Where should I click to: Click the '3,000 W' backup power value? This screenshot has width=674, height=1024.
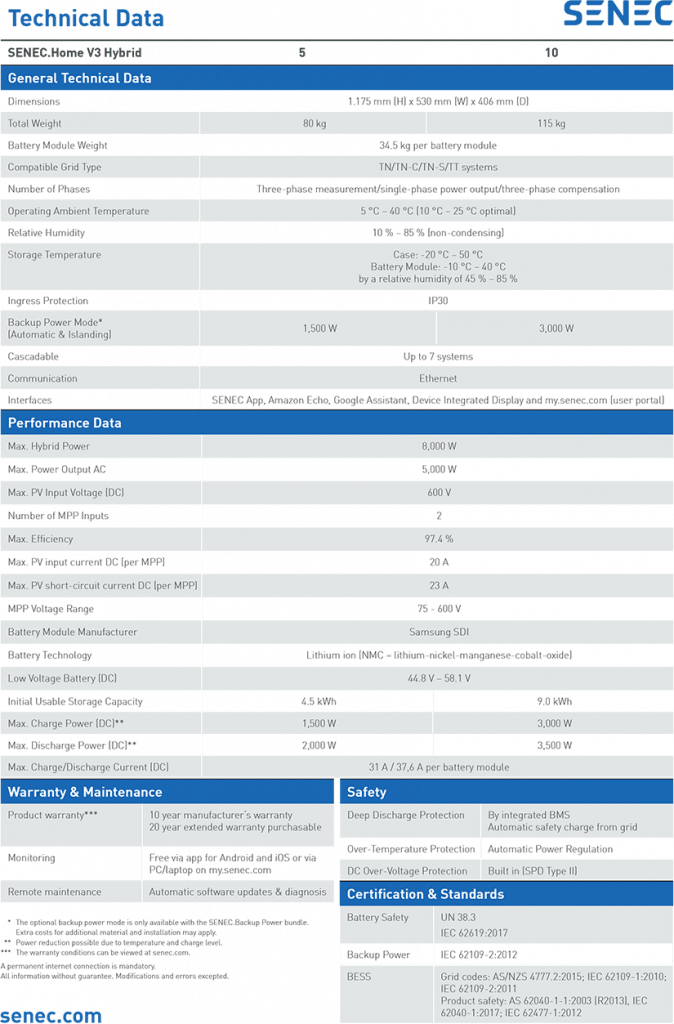[x=556, y=328]
